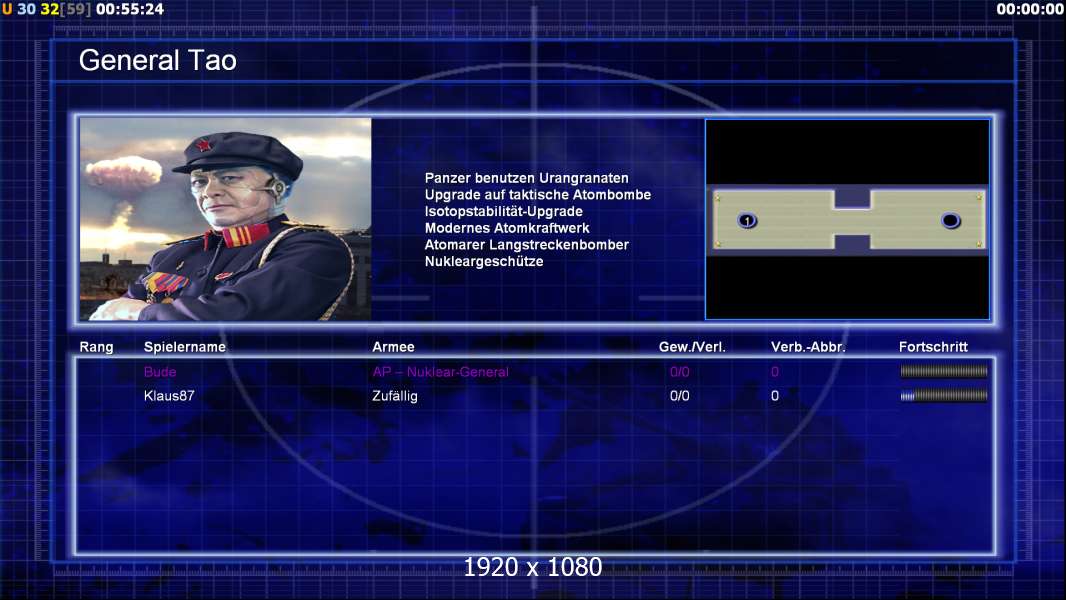Click the 00:55:24 timer at top left

(x=130, y=10)
